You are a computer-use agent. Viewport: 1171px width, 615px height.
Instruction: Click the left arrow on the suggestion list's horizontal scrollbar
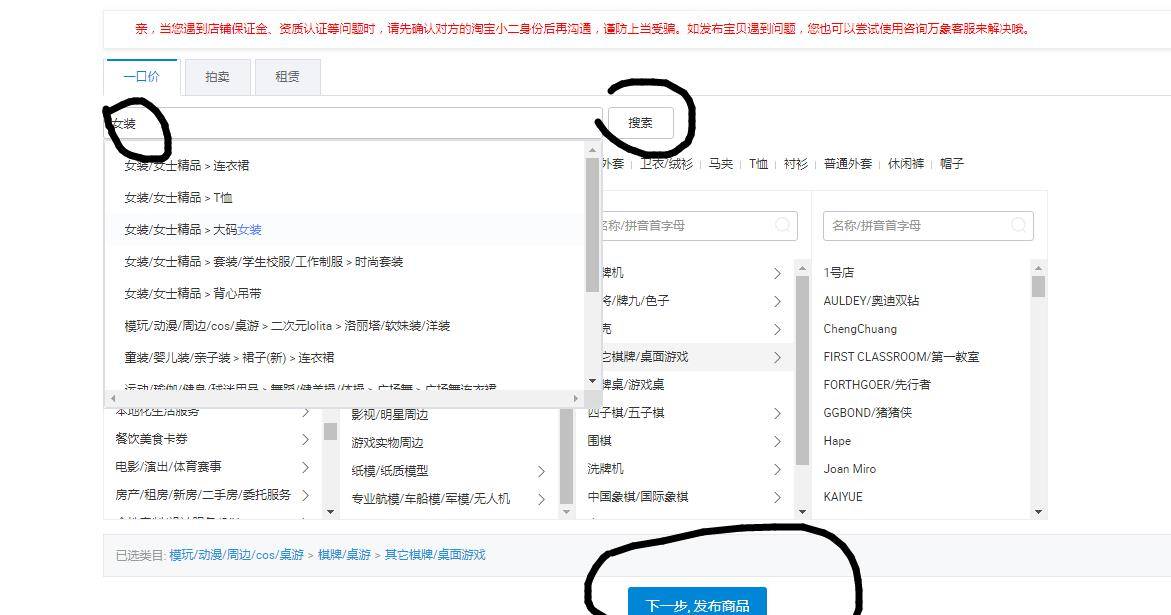coord(112,398)
